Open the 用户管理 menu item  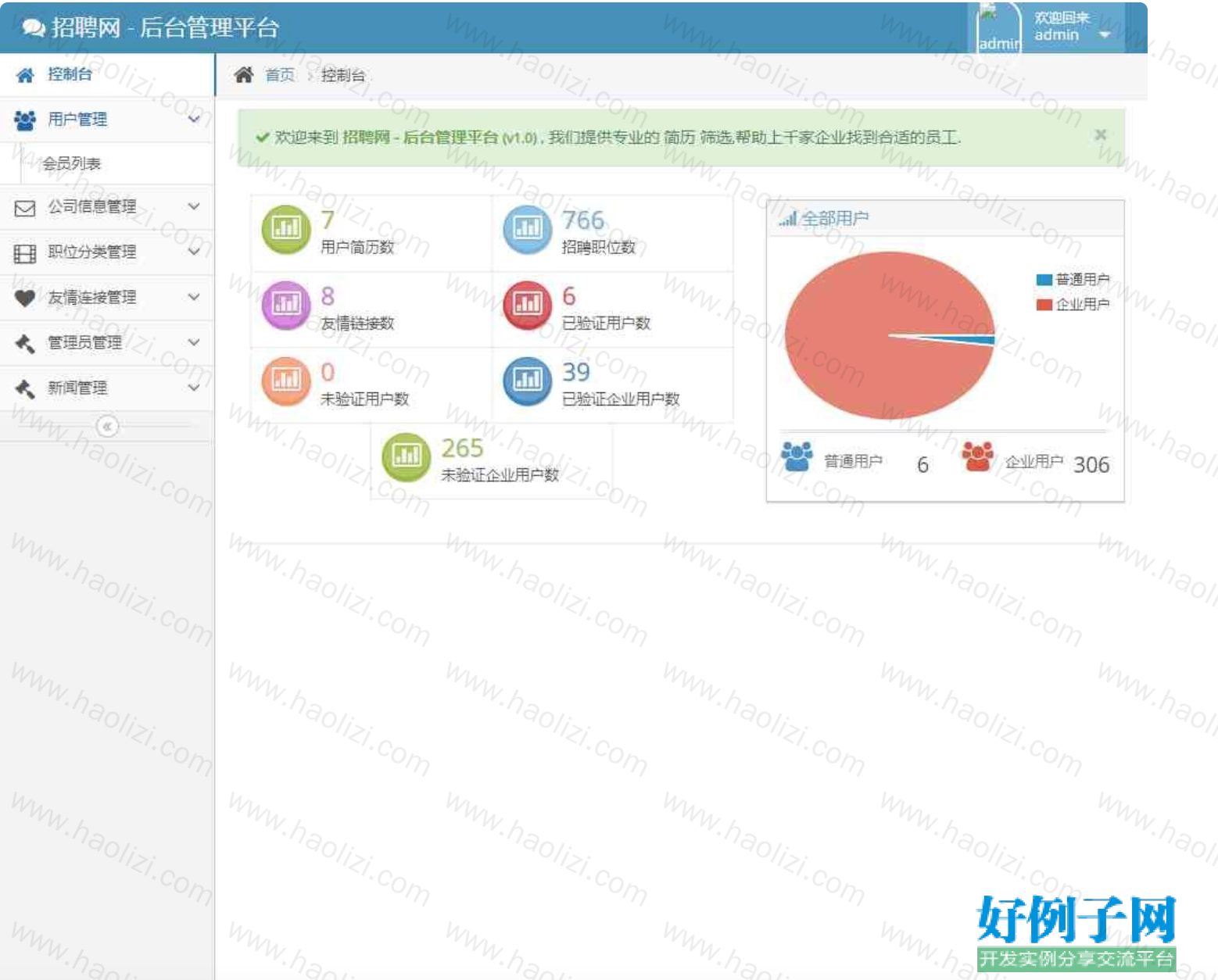(x=107, y=120)
